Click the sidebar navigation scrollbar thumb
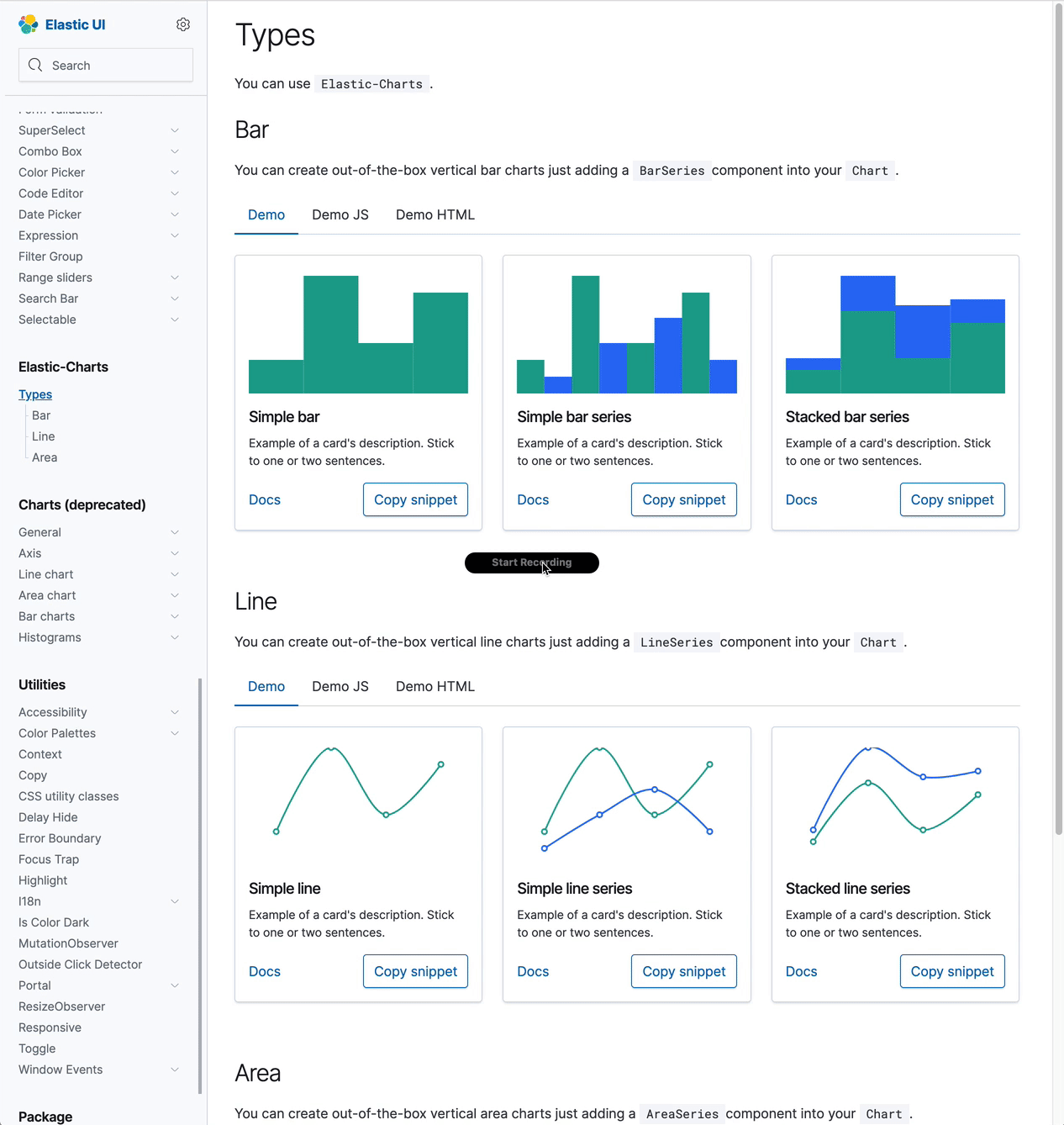Screen dimensions: 1064x1125 click(200, 886)
